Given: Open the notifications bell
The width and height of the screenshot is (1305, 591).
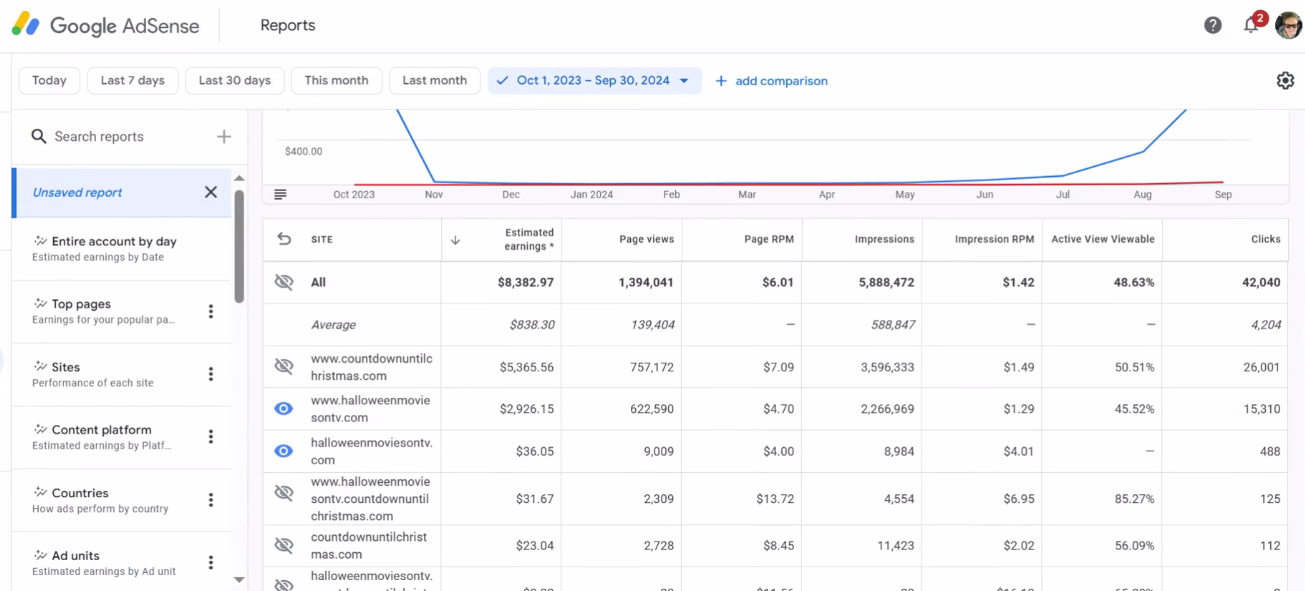Looking at the screenshot, I should coord(1251,25).
